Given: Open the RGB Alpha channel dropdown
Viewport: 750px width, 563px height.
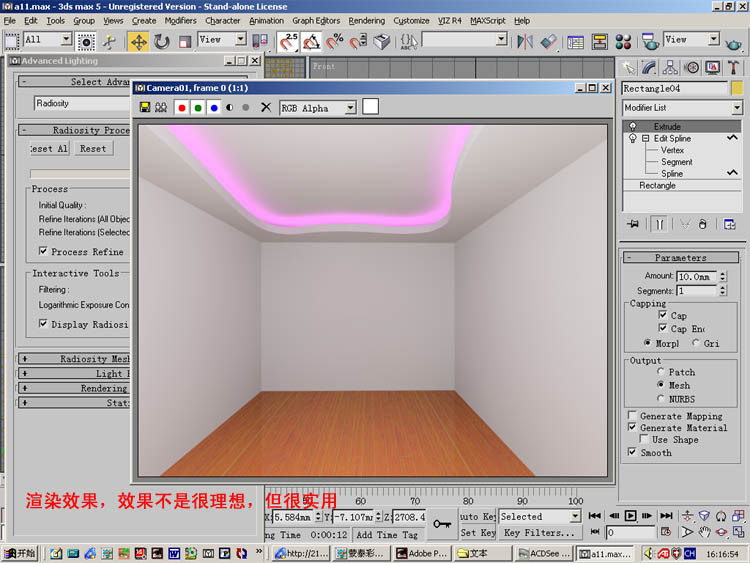Looking at the screenshot, I should pyautogui.click(x=318, y=107).
